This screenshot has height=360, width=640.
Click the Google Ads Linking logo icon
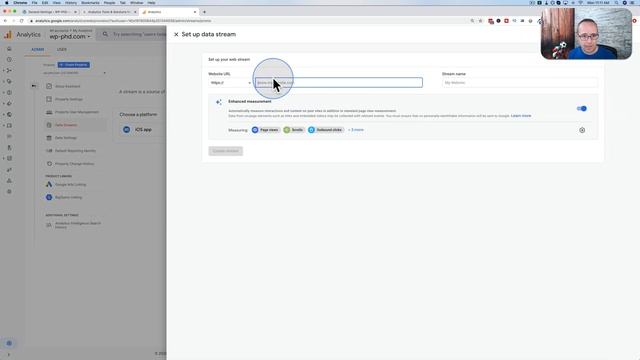coord(49,184)
